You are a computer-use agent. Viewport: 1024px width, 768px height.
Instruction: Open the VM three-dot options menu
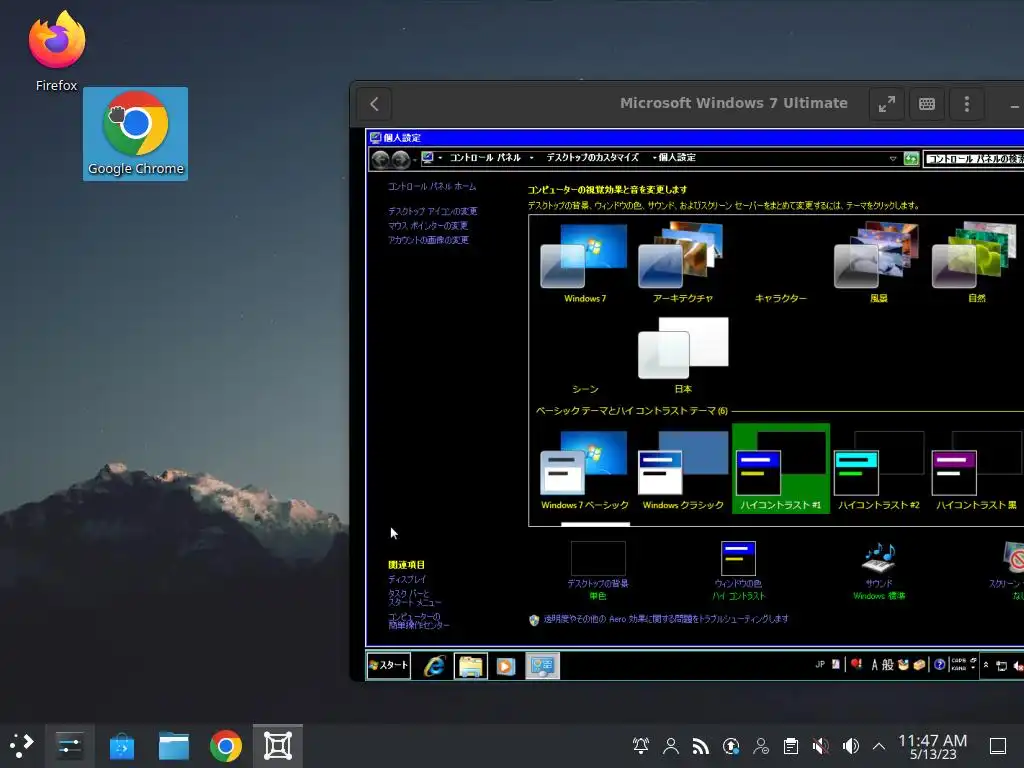[x=967, y=104]
